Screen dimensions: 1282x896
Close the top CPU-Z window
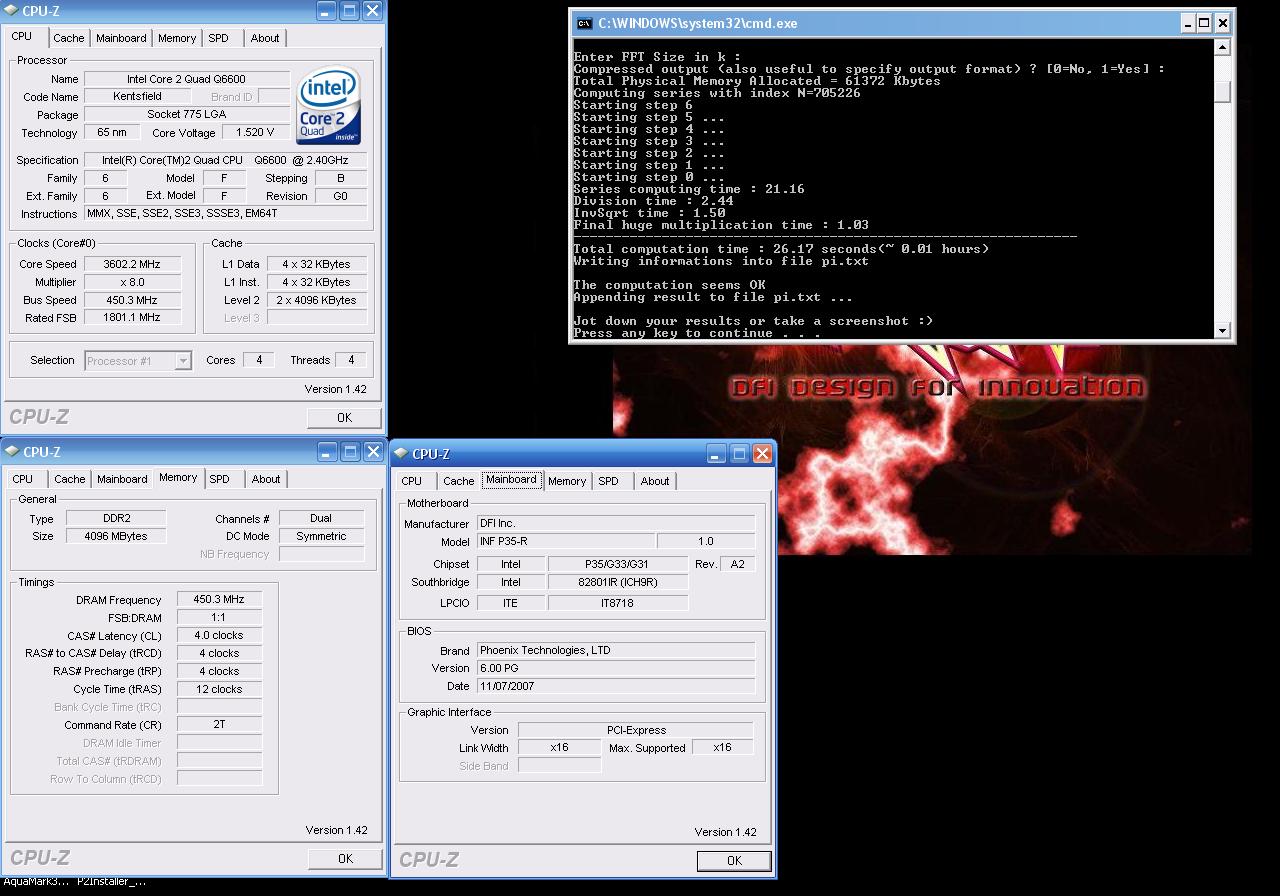tap(372, 11)
